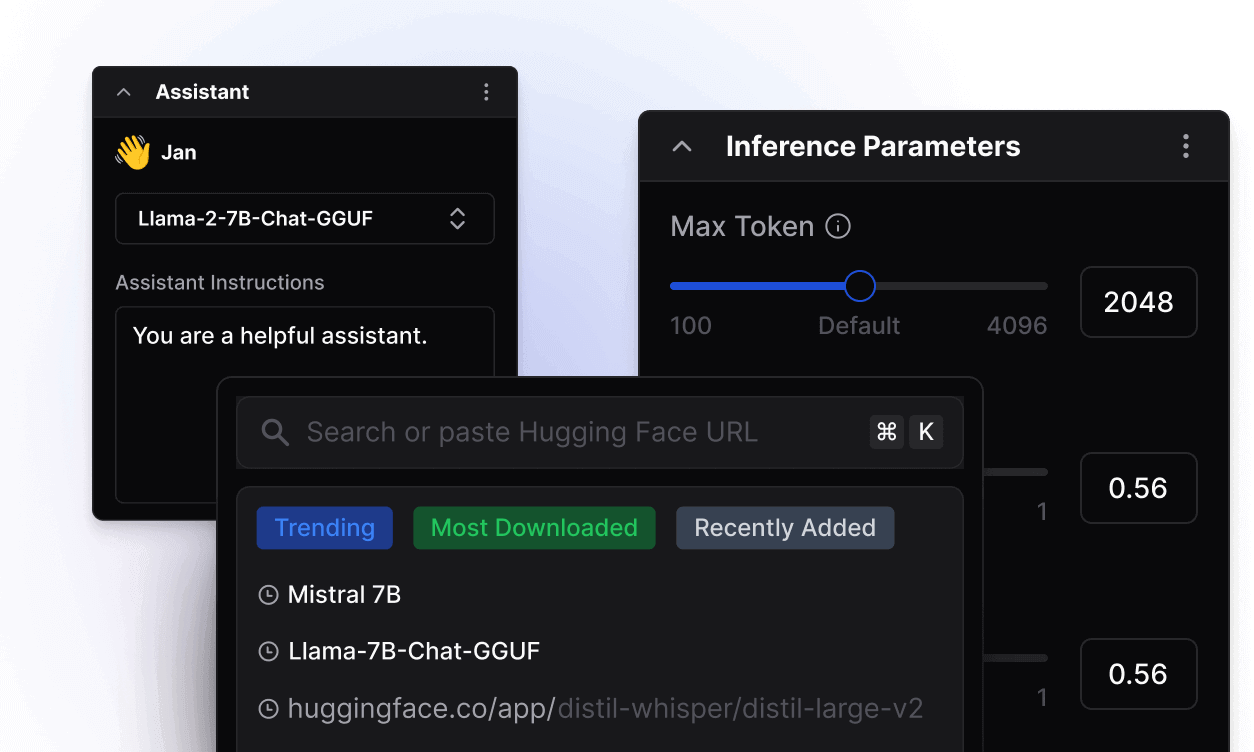Select the Recently Added filter tab
This screenshot has width=1254, height=752.
point(785,528)
